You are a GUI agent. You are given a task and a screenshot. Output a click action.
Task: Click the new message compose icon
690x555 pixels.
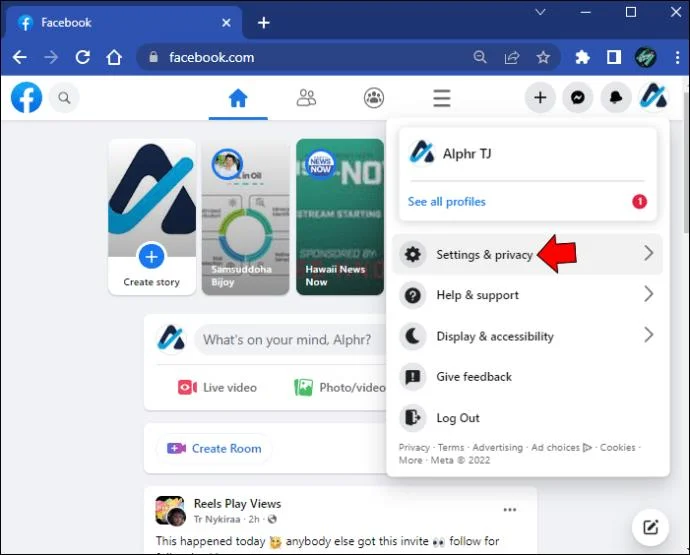pos(650,527)
